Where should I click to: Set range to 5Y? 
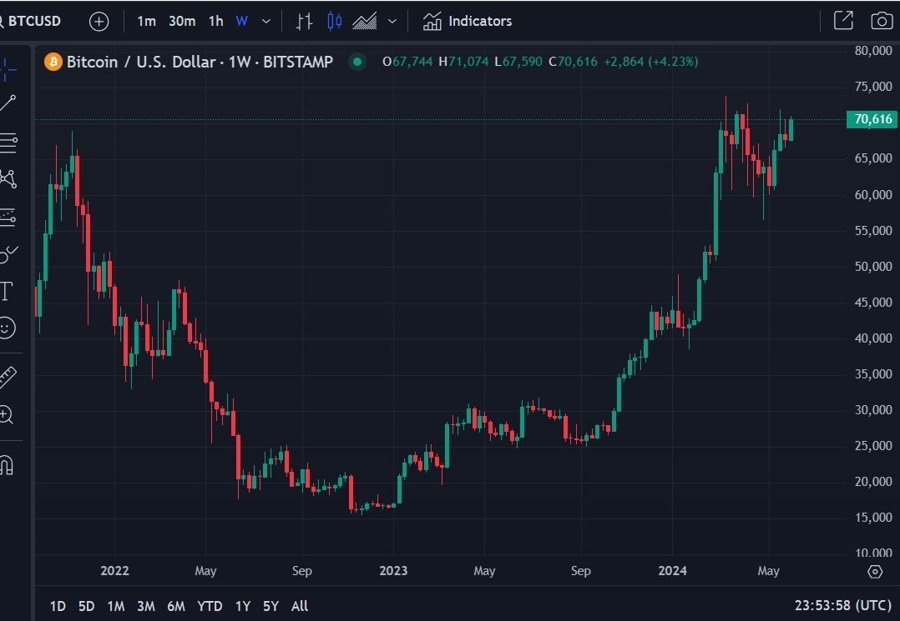point(270,606)
